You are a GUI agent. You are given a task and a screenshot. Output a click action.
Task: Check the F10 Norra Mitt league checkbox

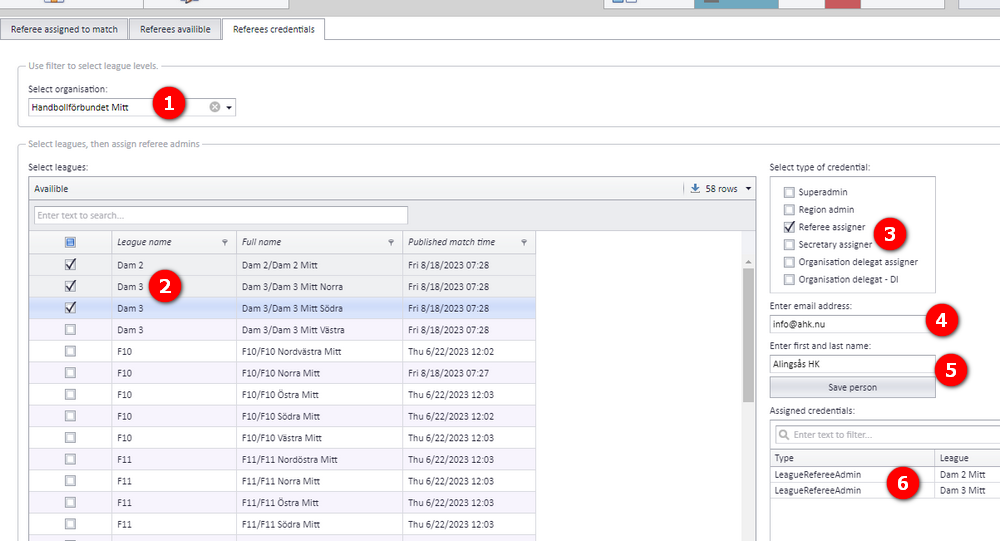(x=70, y=373)
